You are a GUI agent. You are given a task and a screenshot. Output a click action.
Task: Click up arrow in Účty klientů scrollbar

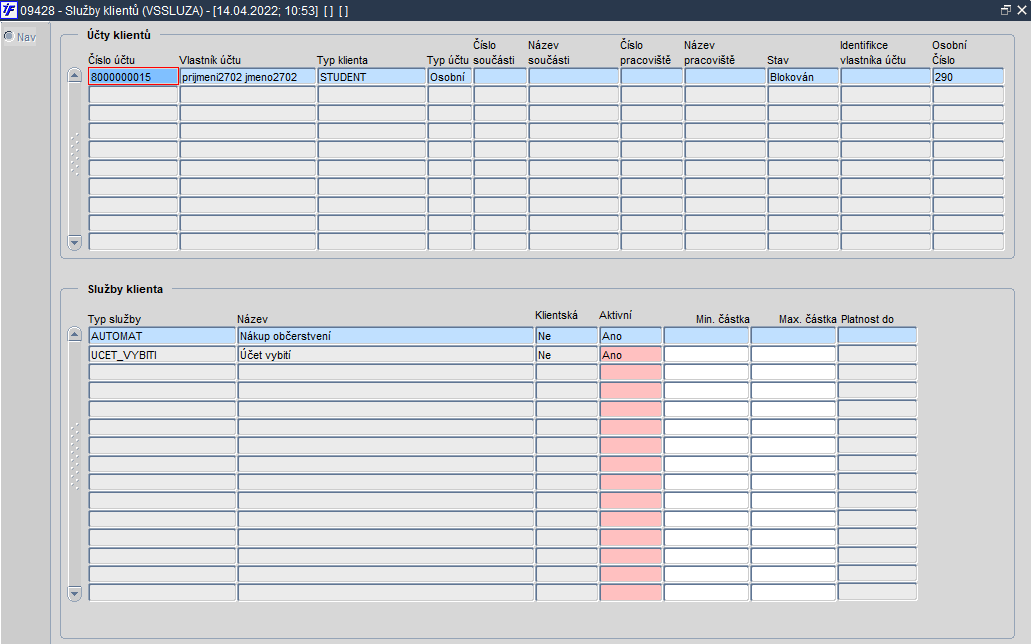coord(74,76)
